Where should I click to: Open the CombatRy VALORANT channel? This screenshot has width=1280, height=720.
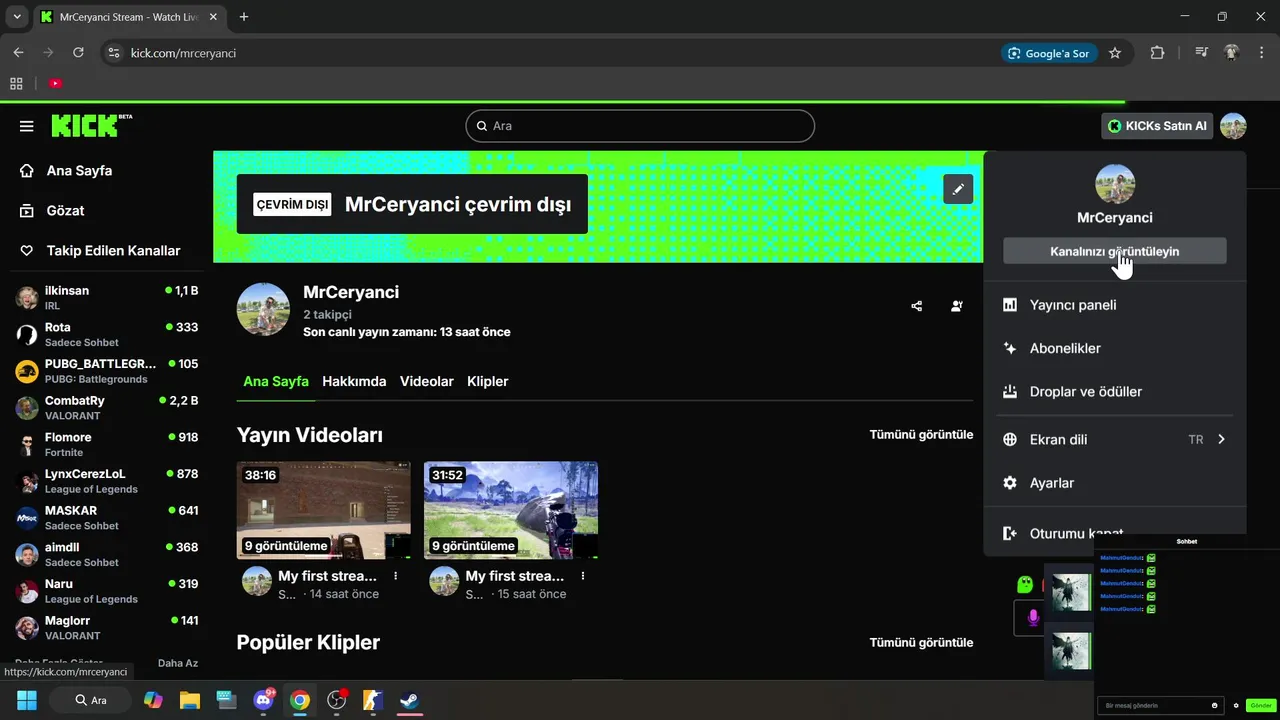pyautogui.click(x=106, y=408)
